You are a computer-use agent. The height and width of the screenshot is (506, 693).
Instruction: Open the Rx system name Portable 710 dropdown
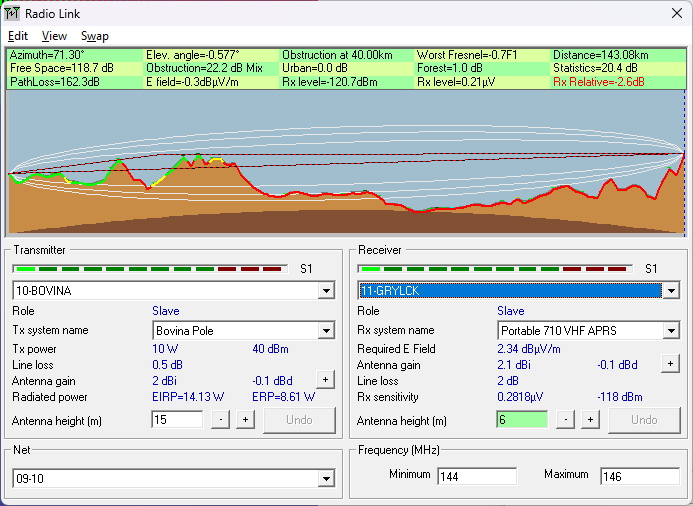click(671, 331)
